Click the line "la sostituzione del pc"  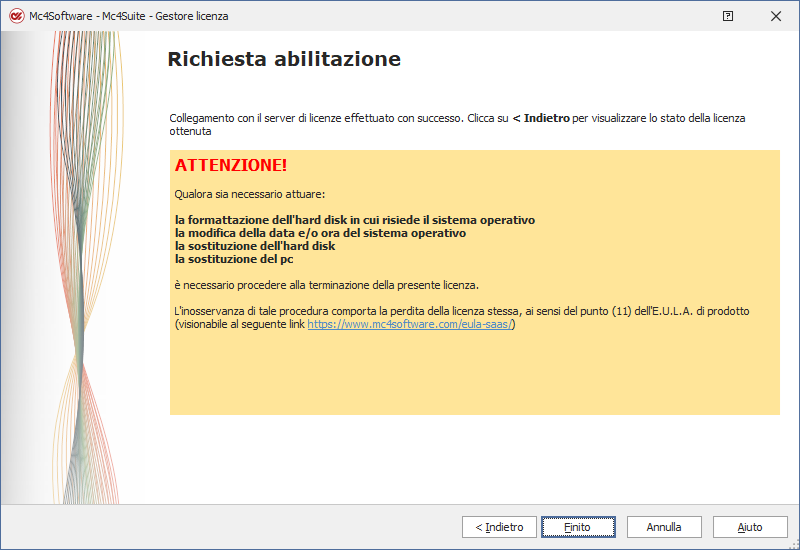click(234, 259)
